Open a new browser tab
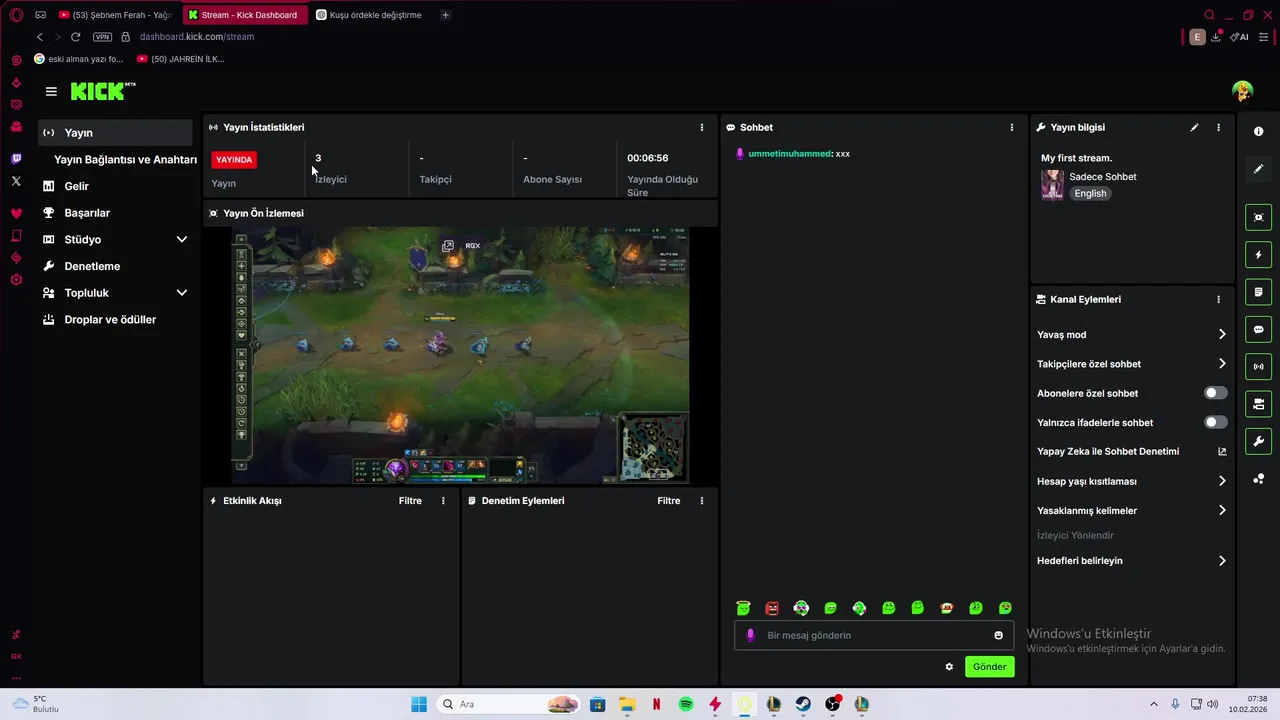 [x=445, y=15]
